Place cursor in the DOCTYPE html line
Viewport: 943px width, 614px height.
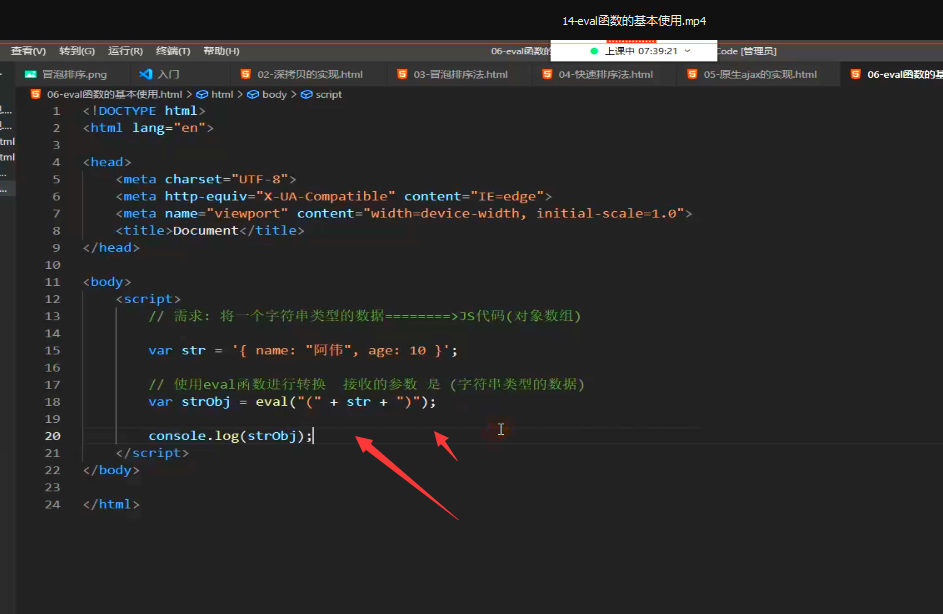[144, 111]
